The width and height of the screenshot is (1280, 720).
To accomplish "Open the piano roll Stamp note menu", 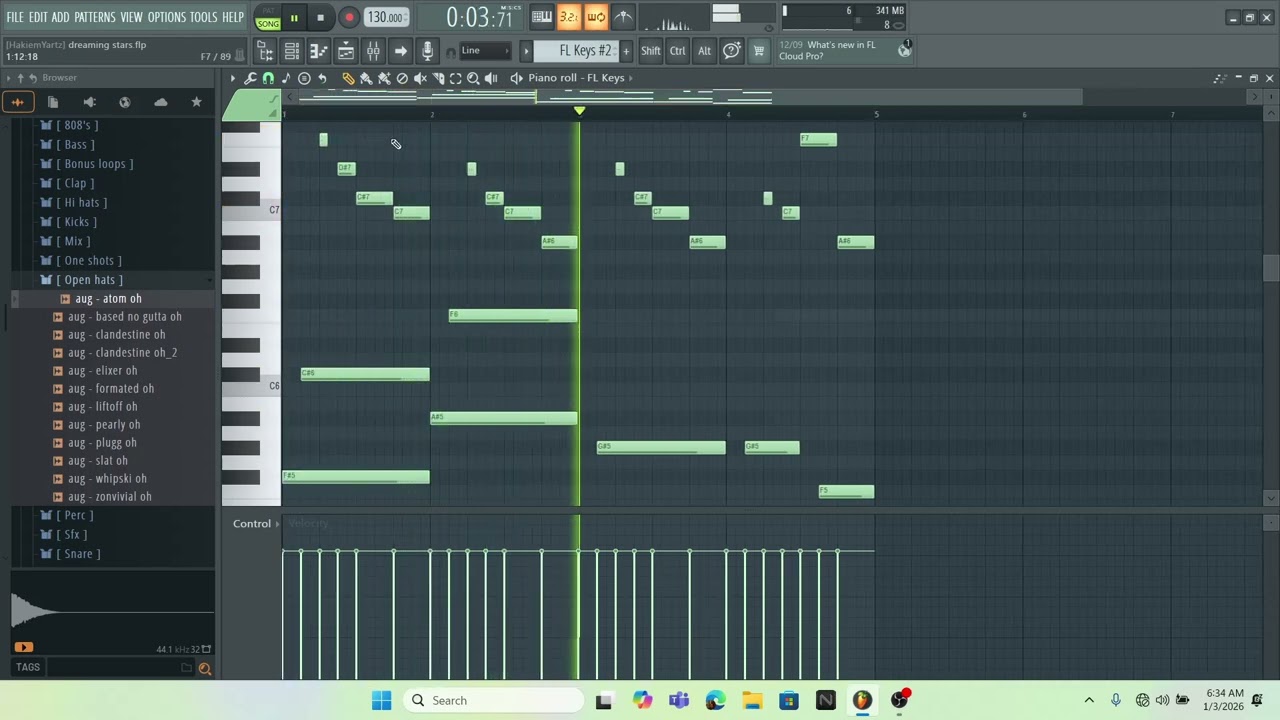I will 304,78.
